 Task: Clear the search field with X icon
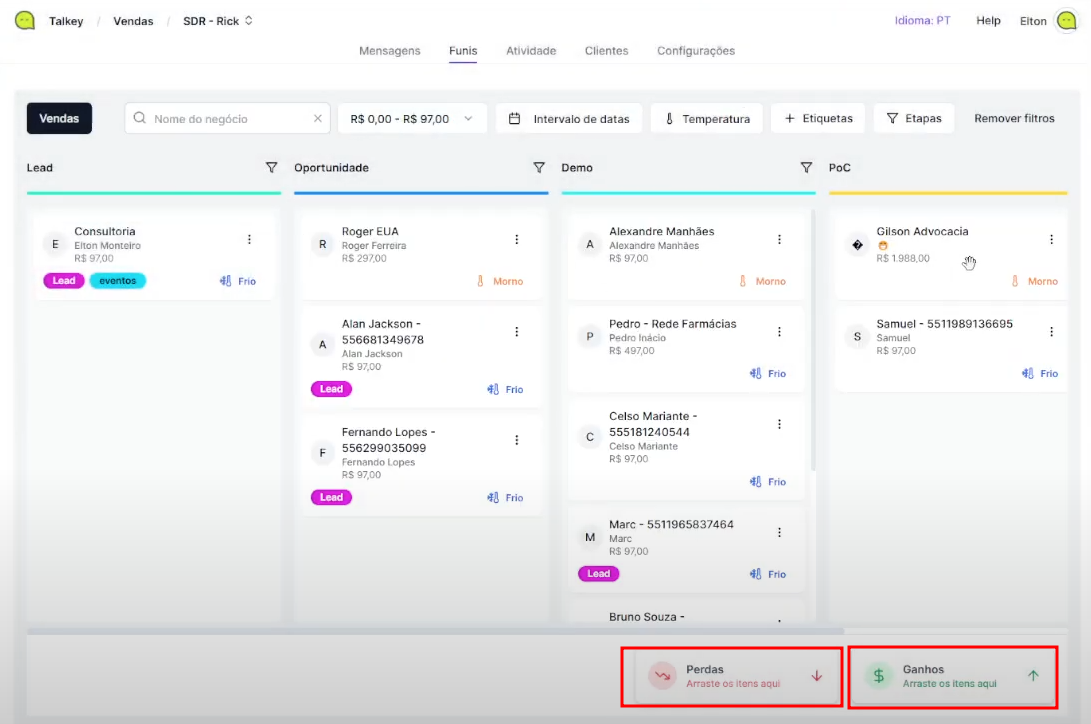[318, 118]
